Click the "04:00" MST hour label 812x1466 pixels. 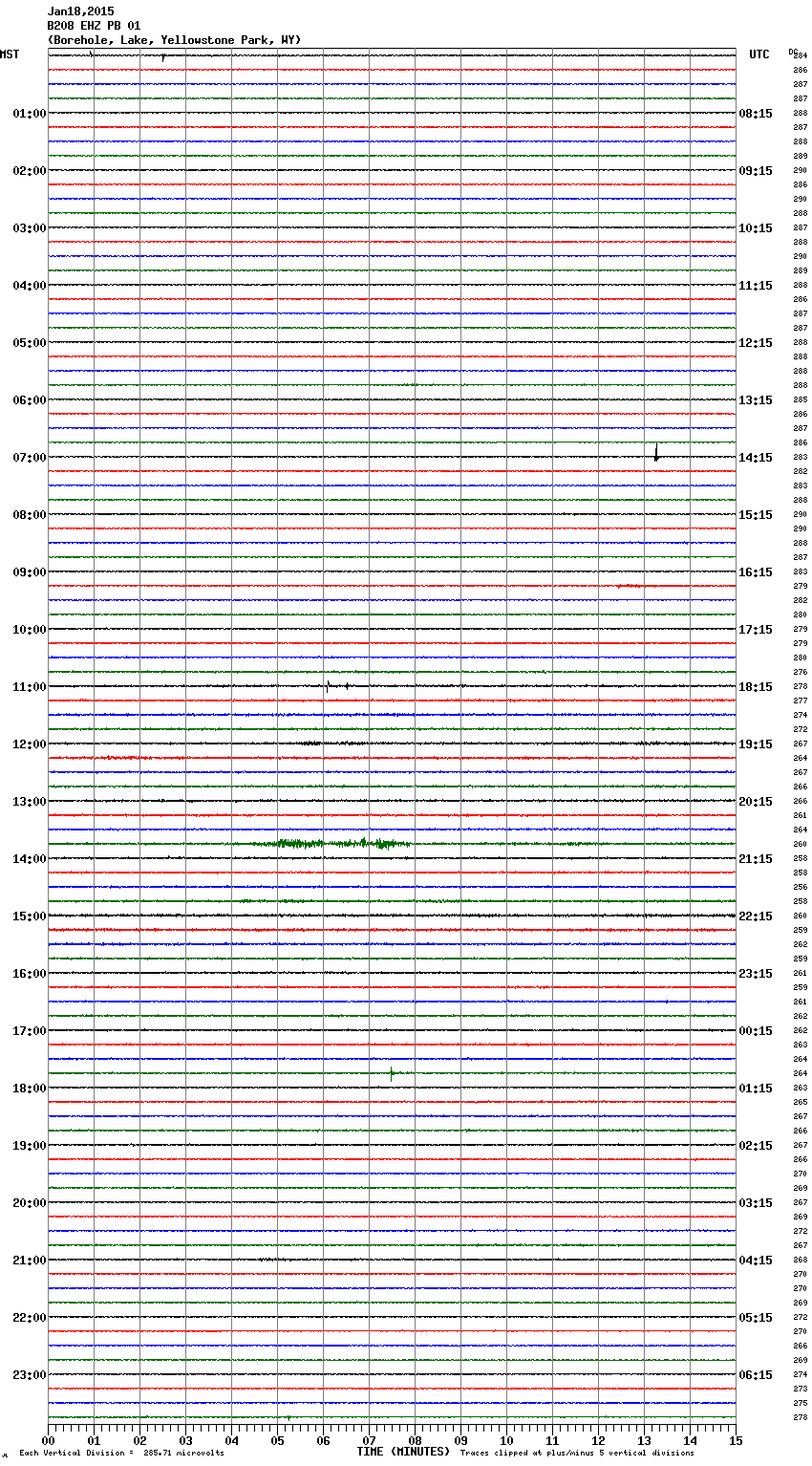30,286
